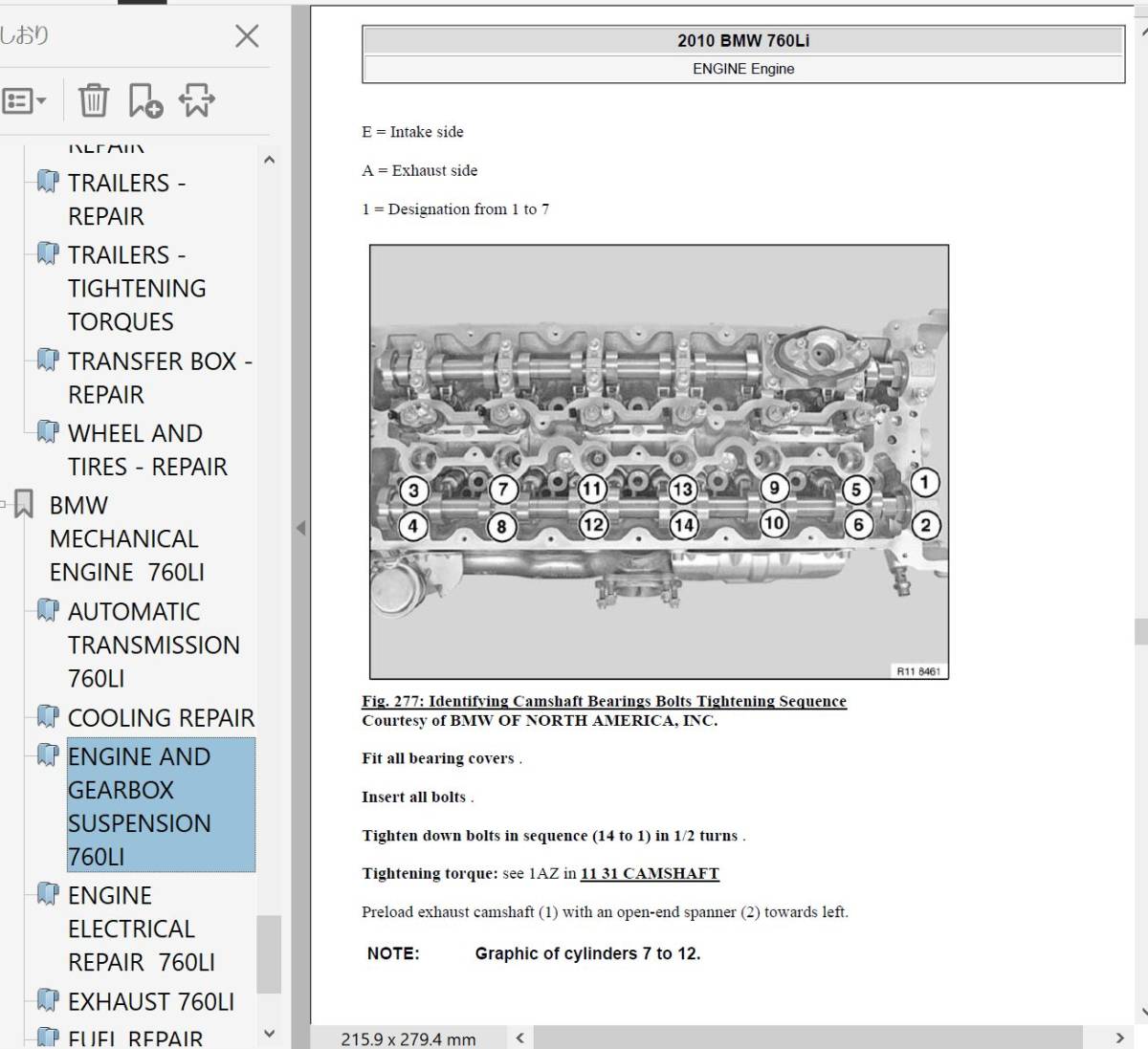The image size is (1148, 1049).
Task: Click the add new bookmark icon
Action: [x=145, y=99]
